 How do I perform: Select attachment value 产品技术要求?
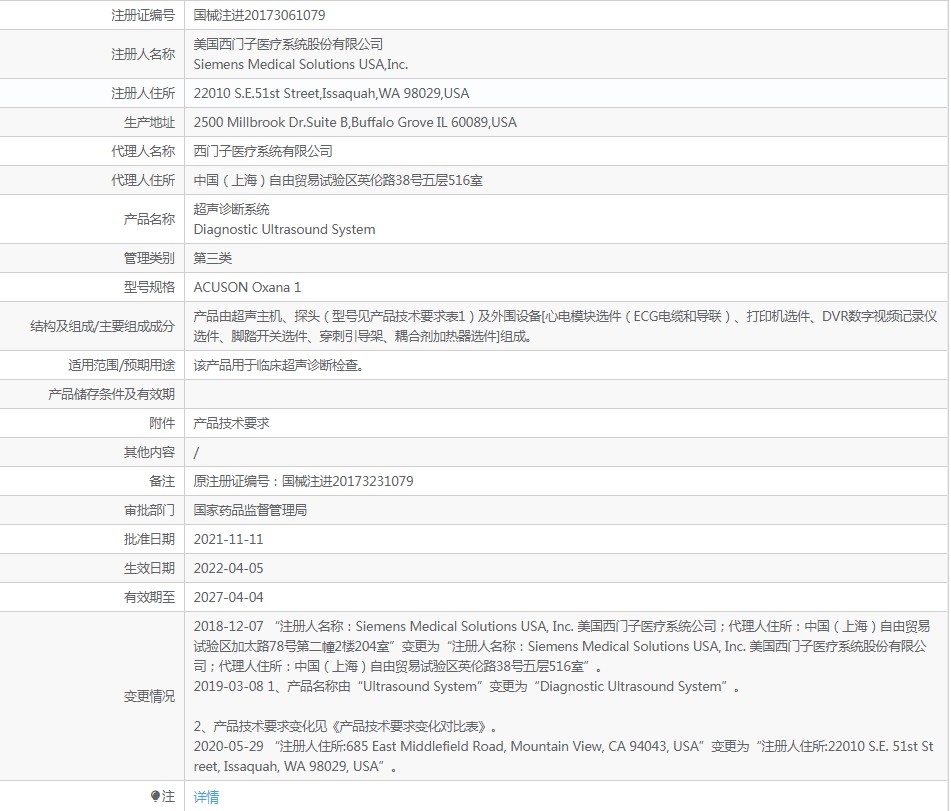(231, 423)
